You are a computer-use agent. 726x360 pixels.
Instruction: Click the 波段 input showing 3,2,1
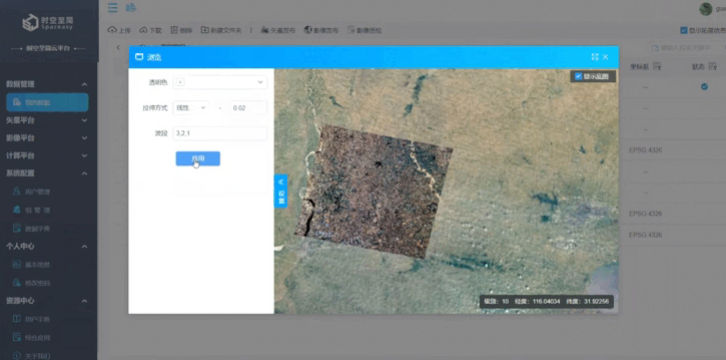(x=220, y=134)
